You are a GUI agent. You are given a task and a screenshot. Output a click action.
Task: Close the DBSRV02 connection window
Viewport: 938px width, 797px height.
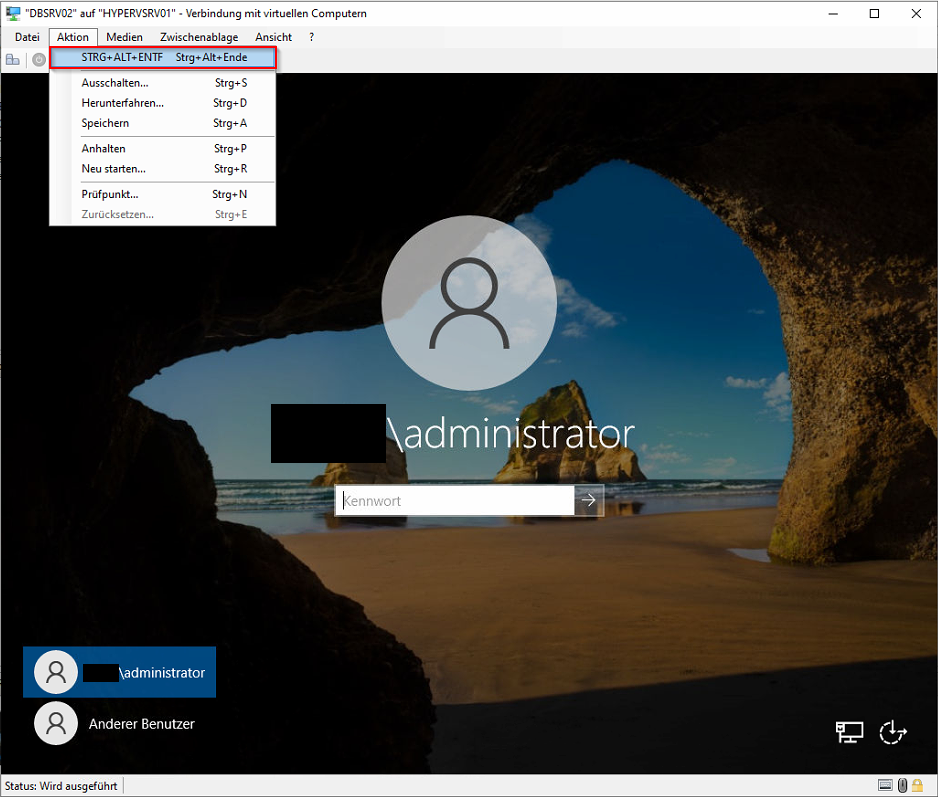tap(916, 13)
